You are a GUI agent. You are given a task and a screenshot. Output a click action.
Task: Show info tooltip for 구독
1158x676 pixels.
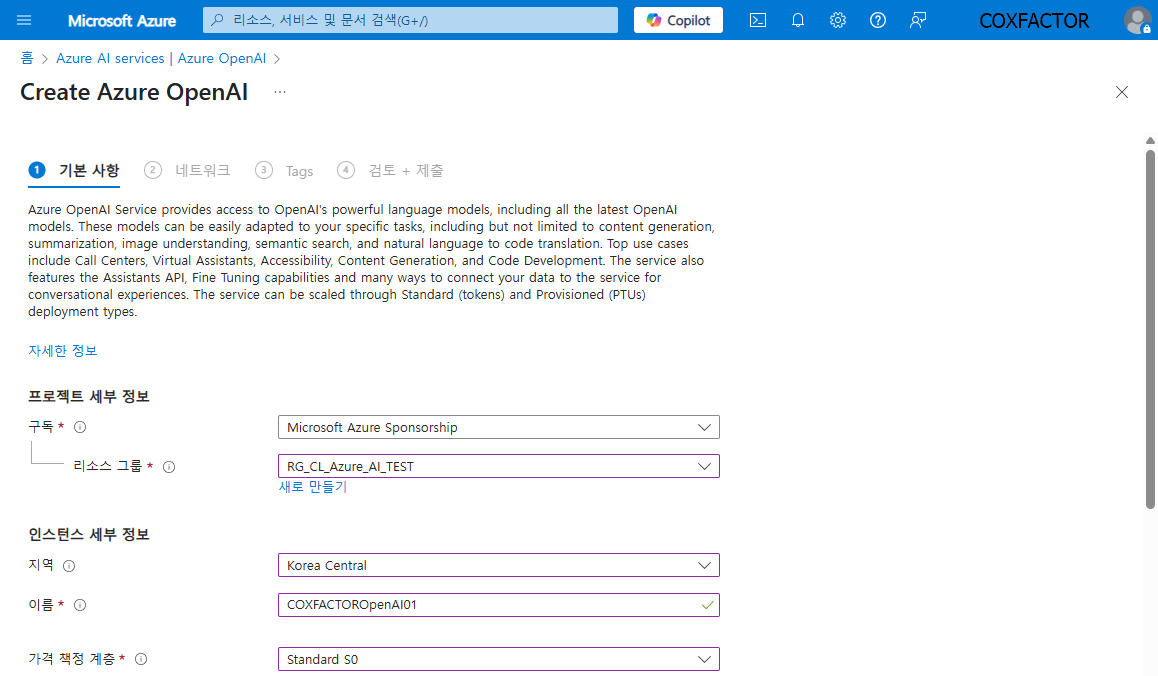pos(80,427)
